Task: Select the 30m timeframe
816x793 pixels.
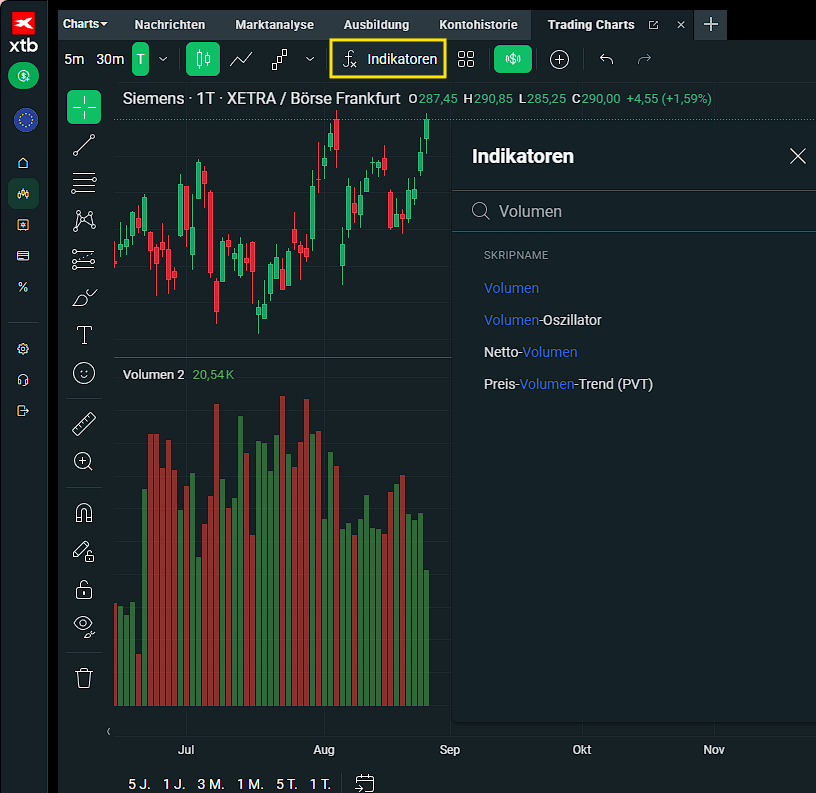Action: pos(110,59)
